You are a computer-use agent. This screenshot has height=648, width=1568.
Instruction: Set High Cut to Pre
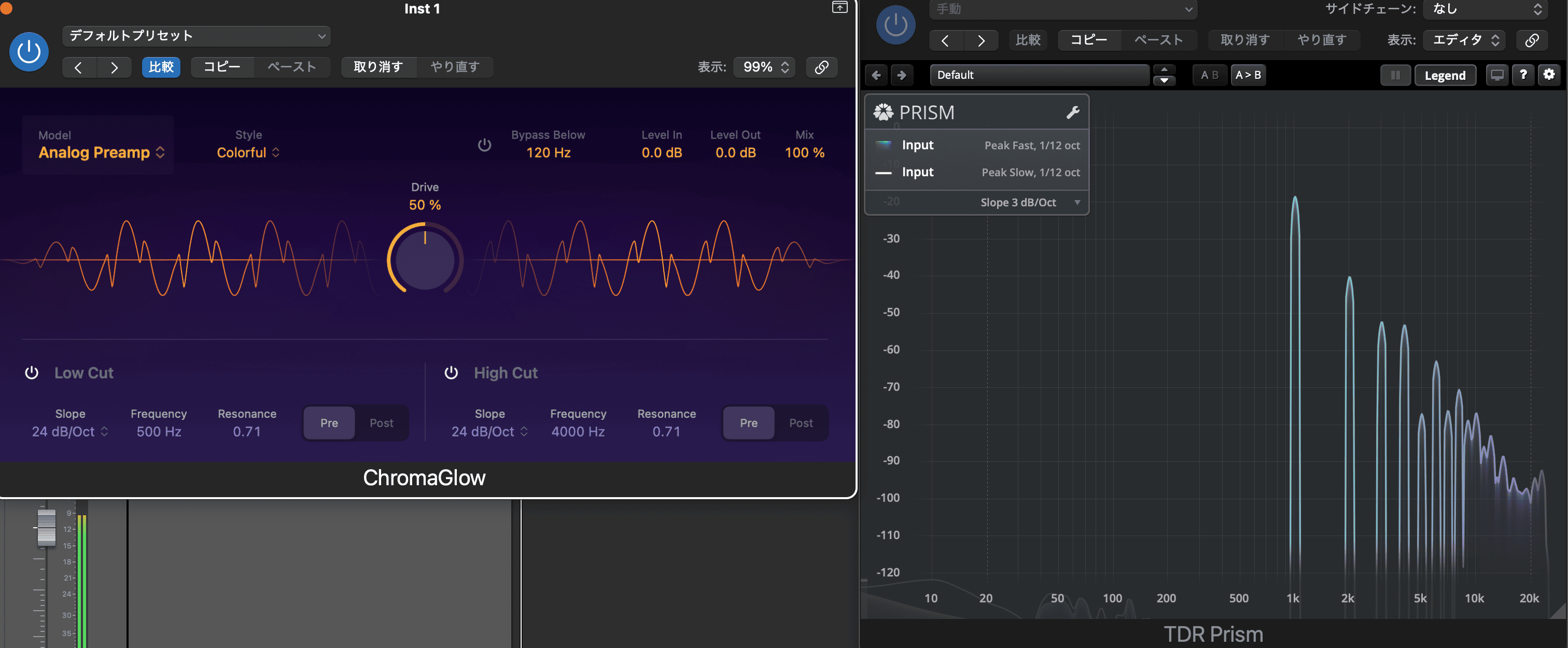[x=749, y=423]
